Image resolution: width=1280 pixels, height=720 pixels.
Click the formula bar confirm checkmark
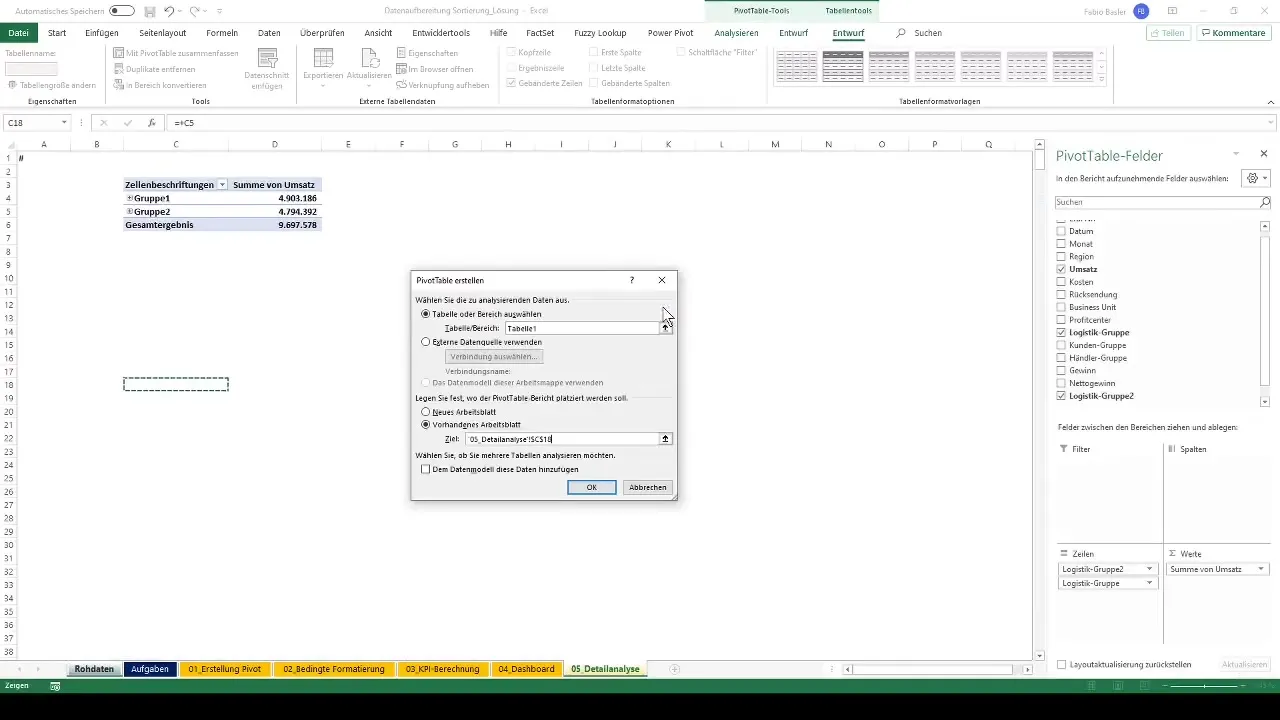[127, 123]
